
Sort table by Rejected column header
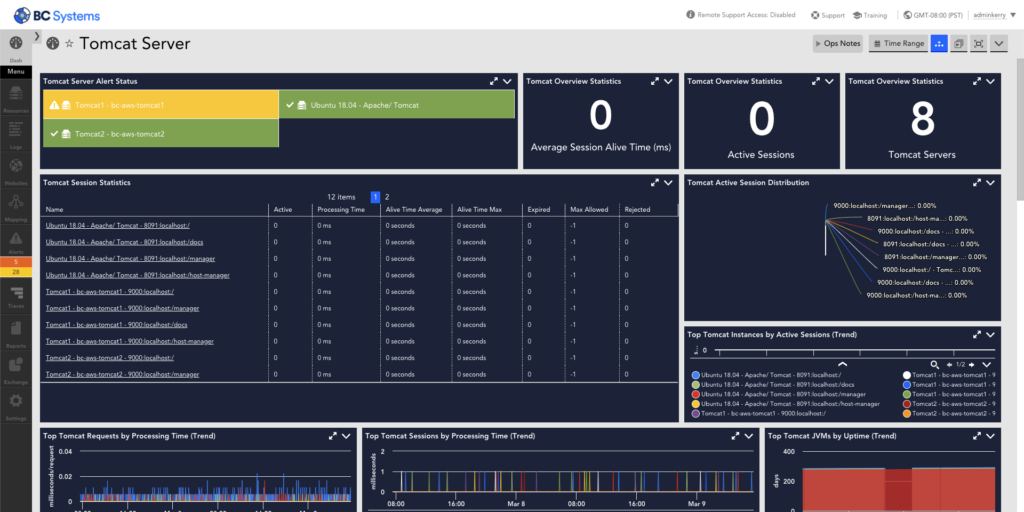(x=637, y=210)
